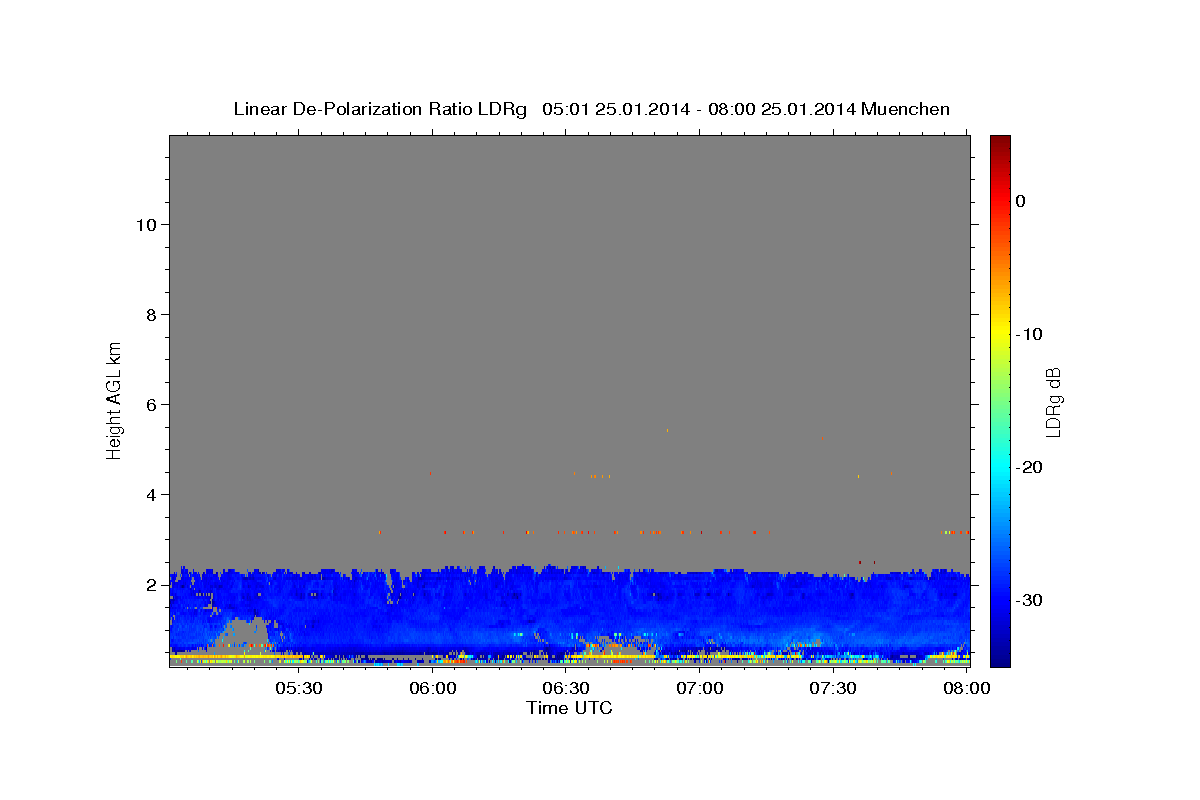Screen dimensions: 1200x800
Task: Click the '07:30' time tick label
Action: [833, 689]
